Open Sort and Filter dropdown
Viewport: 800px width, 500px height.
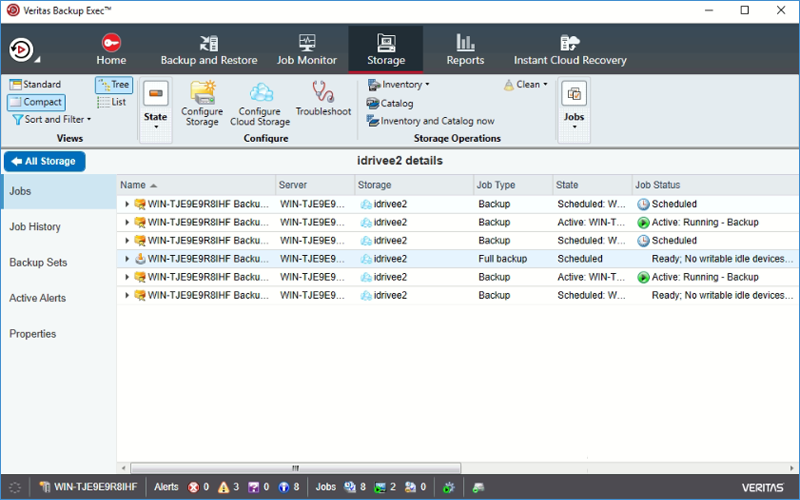(x=52, y=119)
